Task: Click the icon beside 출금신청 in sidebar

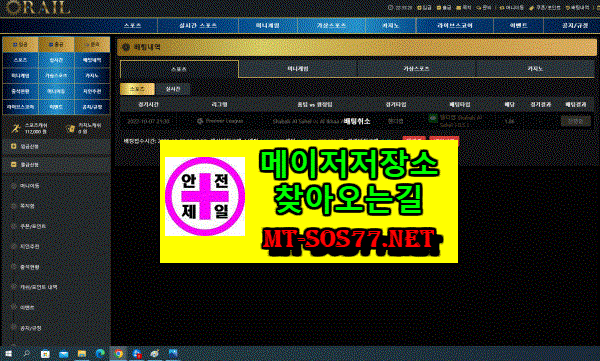Action: pyautogui.click(x=13, y=165)
